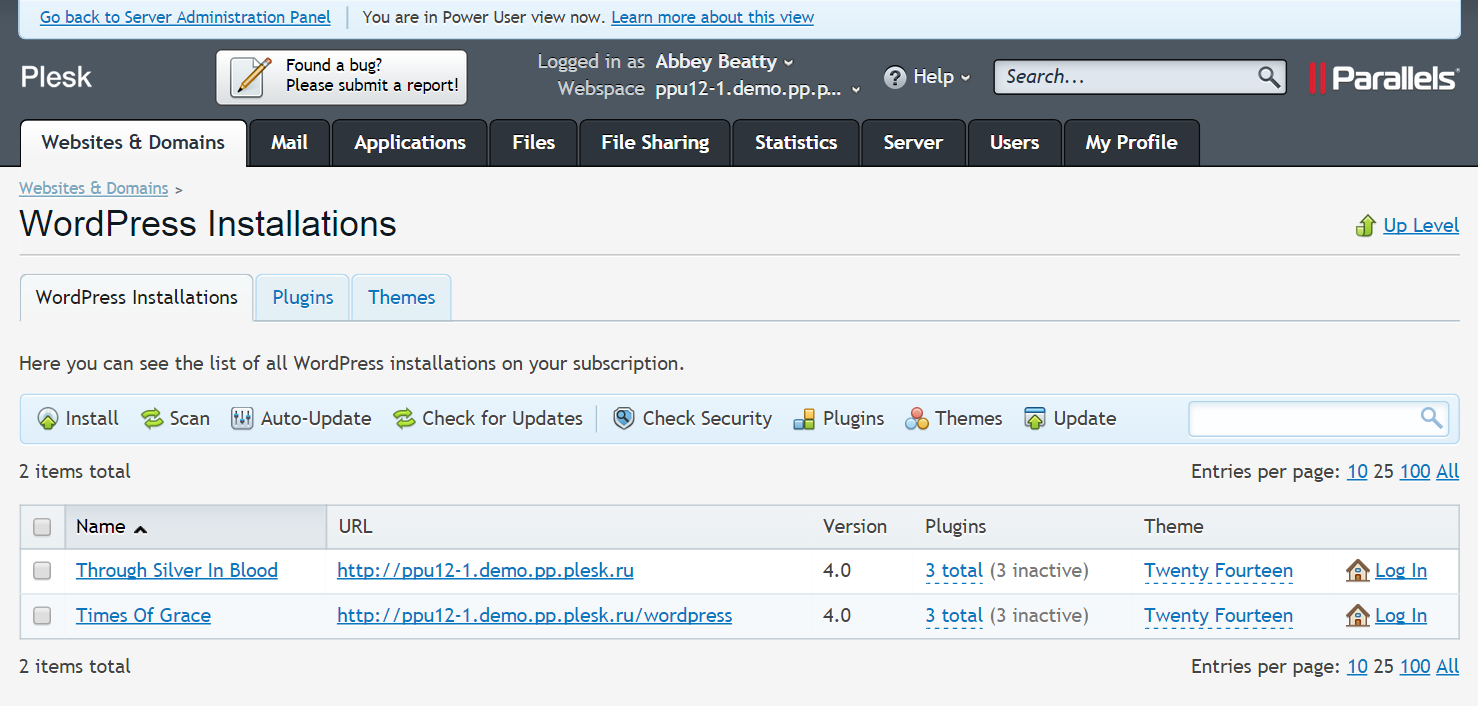Click house icon for Times Of Grace
The image size is (1478, 706).
1357,616
